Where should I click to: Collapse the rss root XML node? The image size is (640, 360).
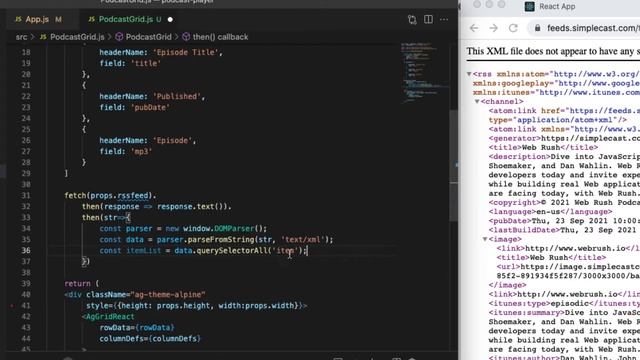click(x=469, y=74)
